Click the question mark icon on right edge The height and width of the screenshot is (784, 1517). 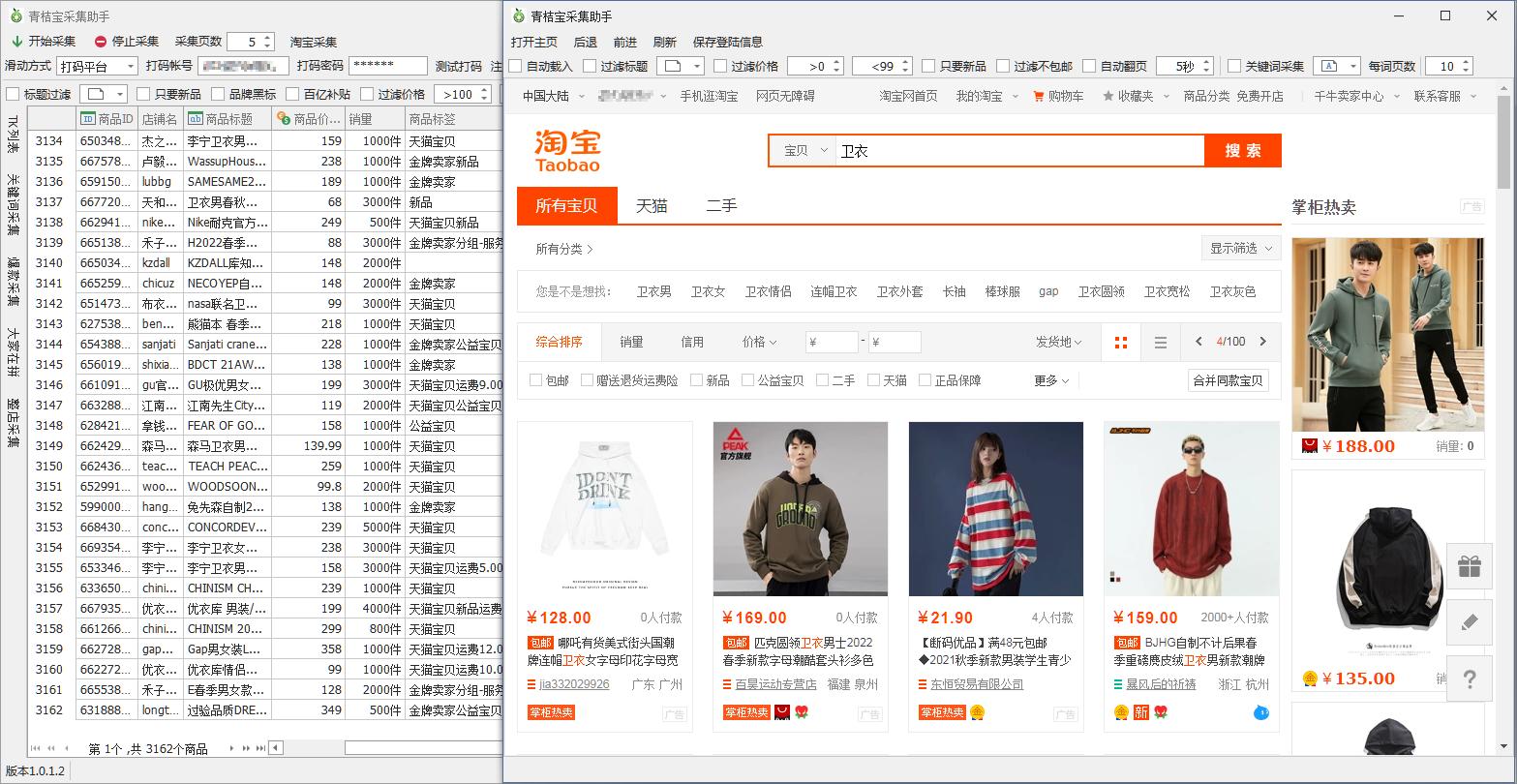(x=1470, y=678)
